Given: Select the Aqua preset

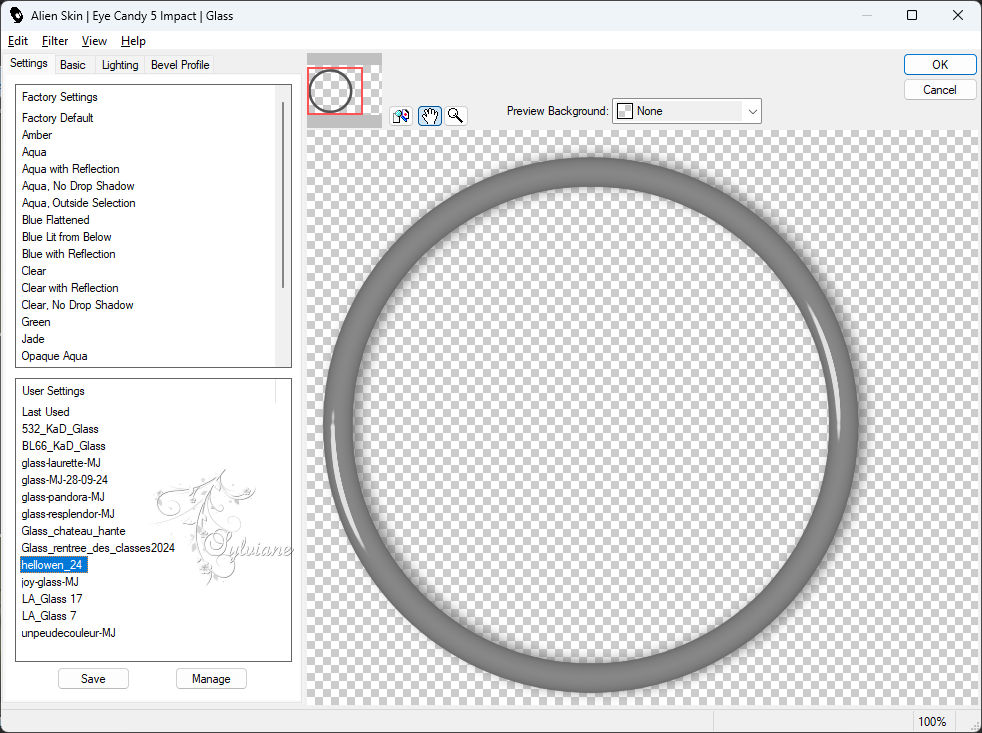Looking at the screenshot, I should pos(34,152).
